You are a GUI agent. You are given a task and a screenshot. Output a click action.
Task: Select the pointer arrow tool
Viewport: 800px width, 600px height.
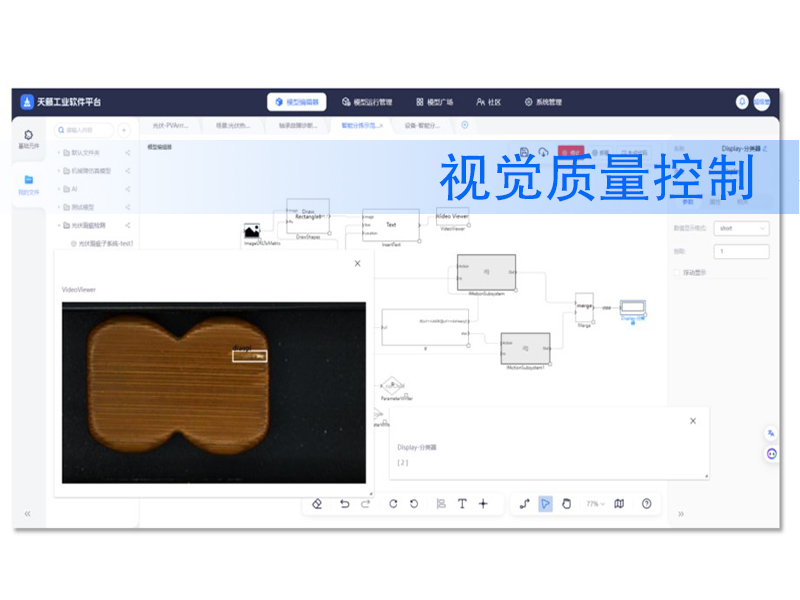pyautogui.click(x=545, y=504)
